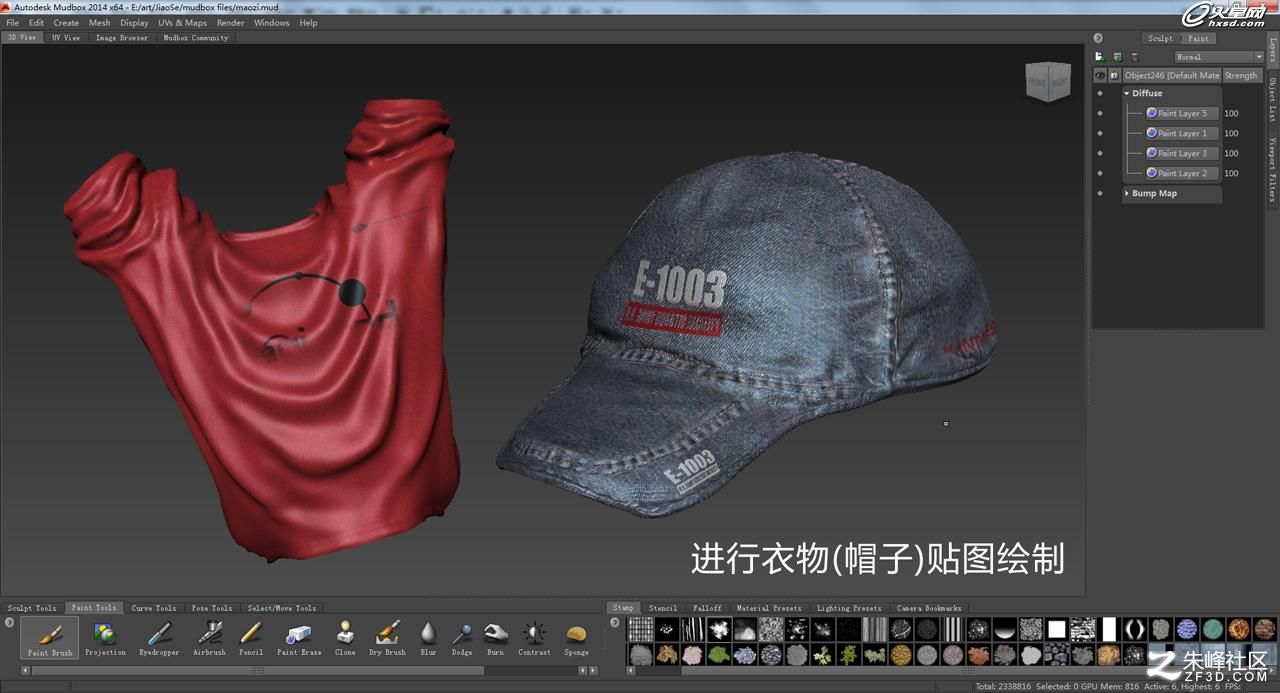Toggle visibility of Paint Layer 3
This screenshot has height=693, width=1280.
1100,153
